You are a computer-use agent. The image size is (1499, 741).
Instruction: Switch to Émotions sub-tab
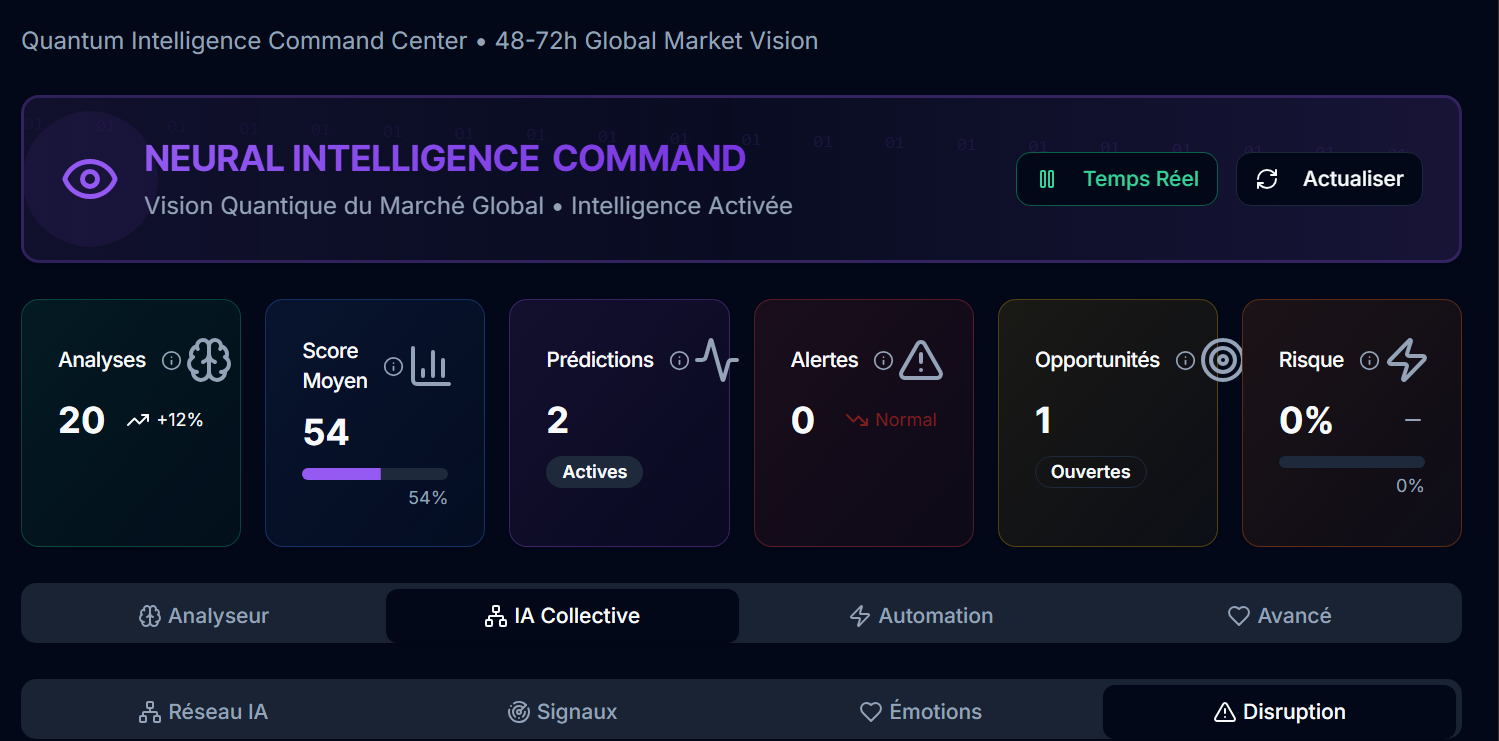coord(921,712)
